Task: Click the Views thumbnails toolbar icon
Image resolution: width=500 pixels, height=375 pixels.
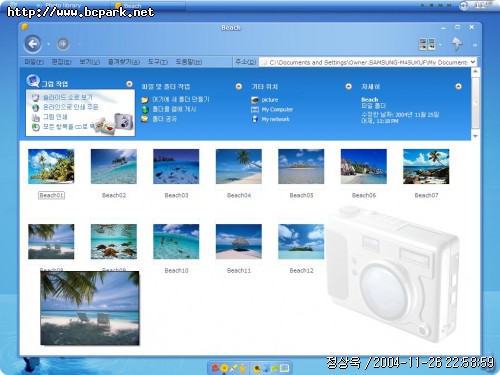Action: click(427, 44)
